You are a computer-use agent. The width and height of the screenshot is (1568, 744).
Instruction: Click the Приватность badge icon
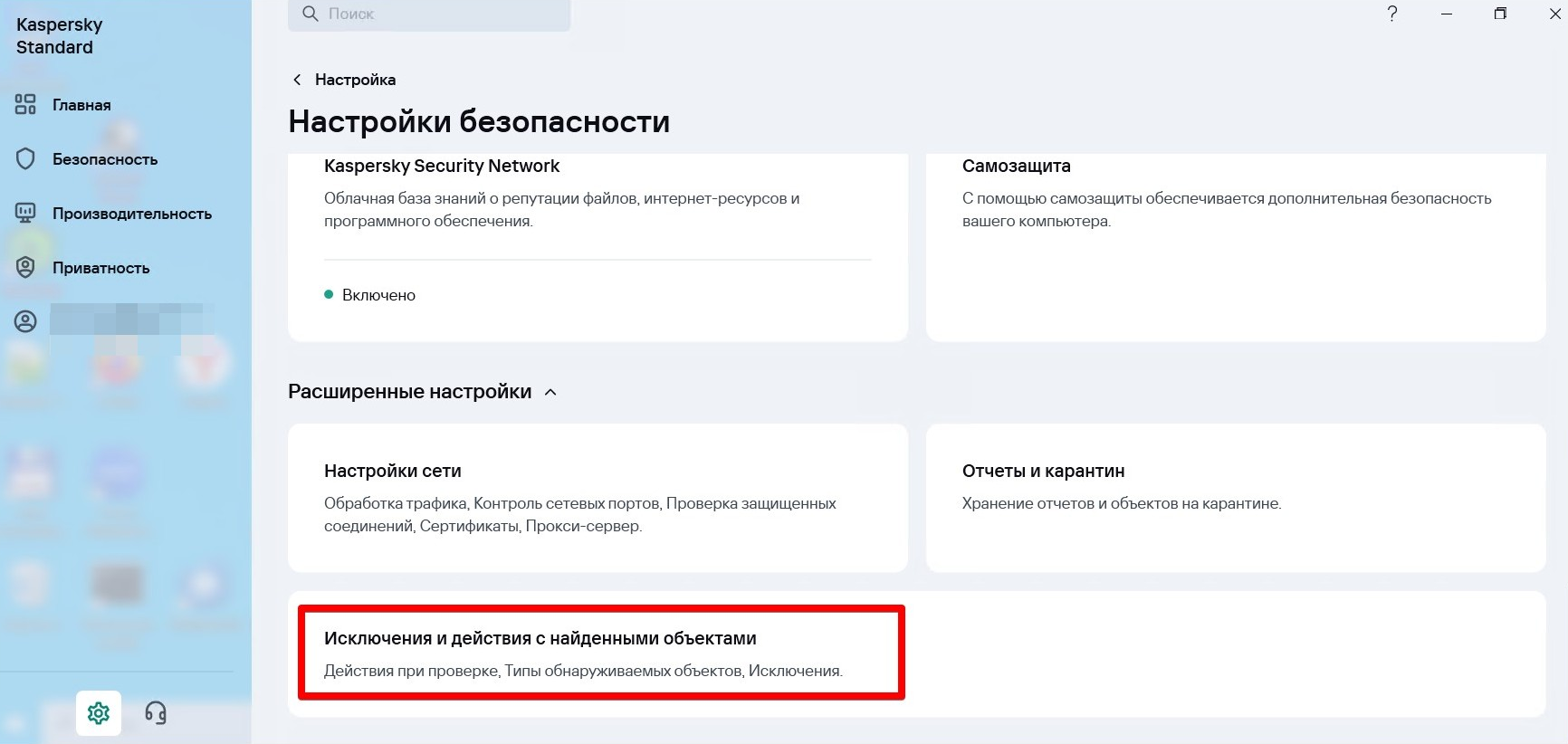point(25,268)
